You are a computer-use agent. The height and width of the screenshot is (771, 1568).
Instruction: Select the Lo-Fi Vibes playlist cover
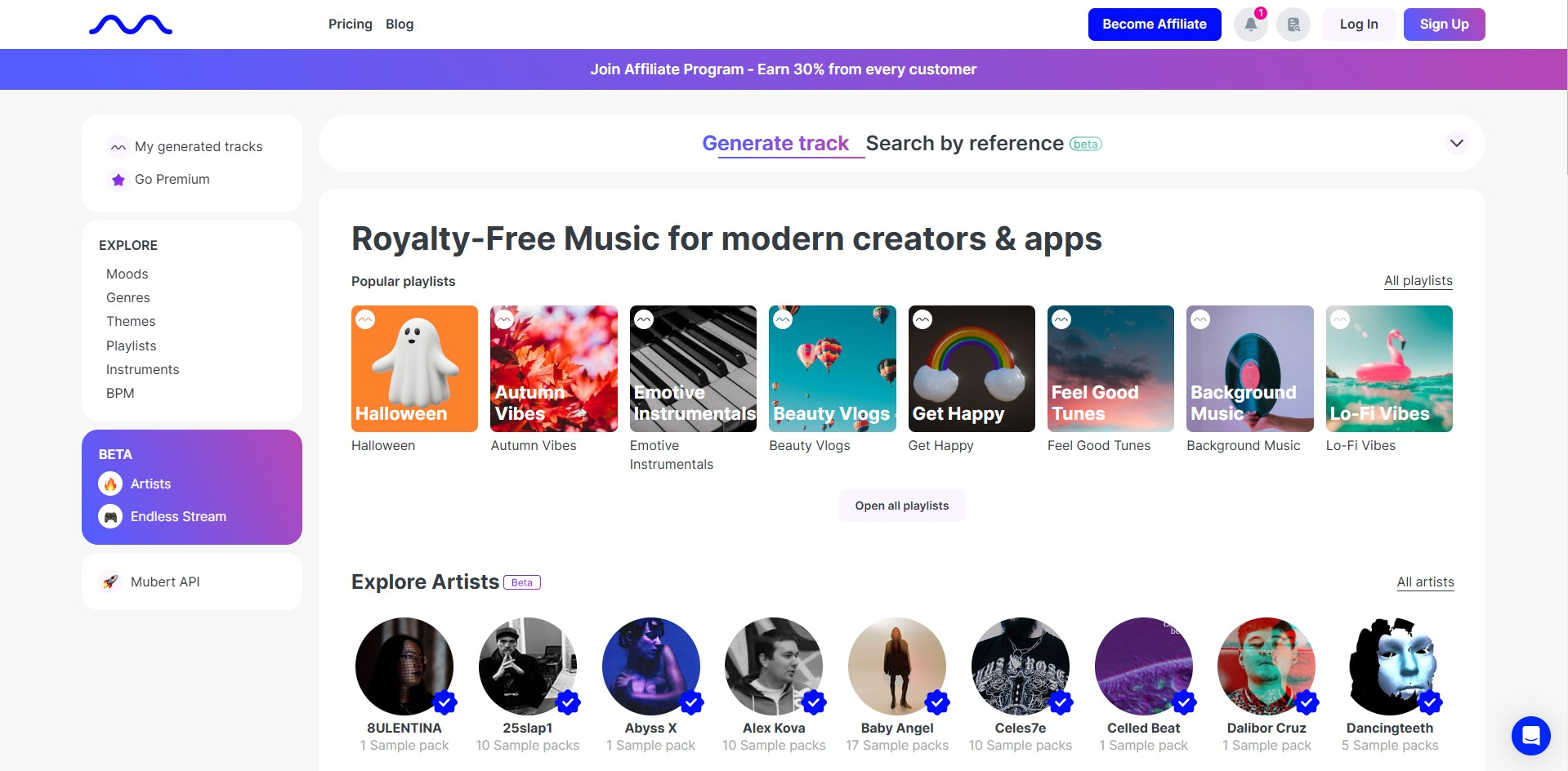point(1389,368)
